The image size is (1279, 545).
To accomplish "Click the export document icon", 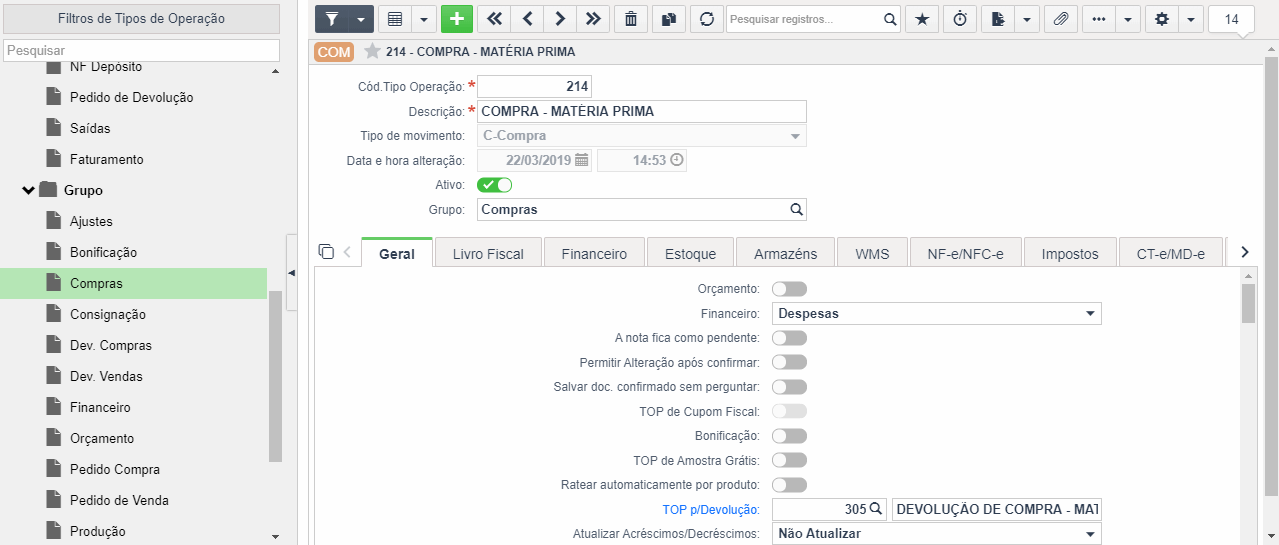I will tap(998, 19).
